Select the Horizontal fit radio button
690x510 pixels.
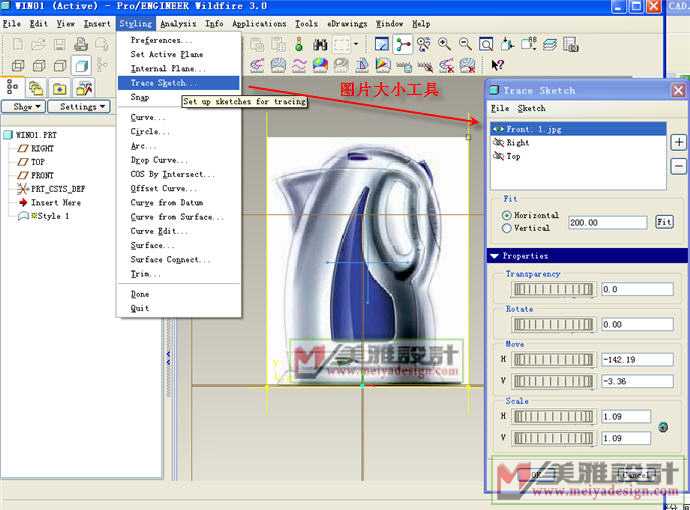[x=507, y=215]
